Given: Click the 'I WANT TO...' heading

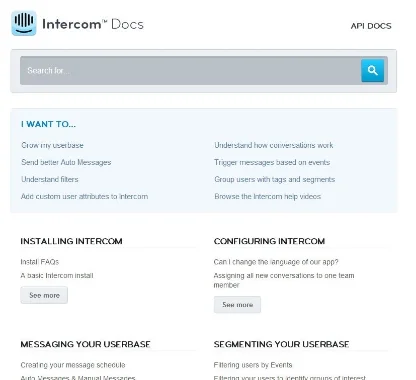Looking at the screenshot, I should click(x=48, y=124).
